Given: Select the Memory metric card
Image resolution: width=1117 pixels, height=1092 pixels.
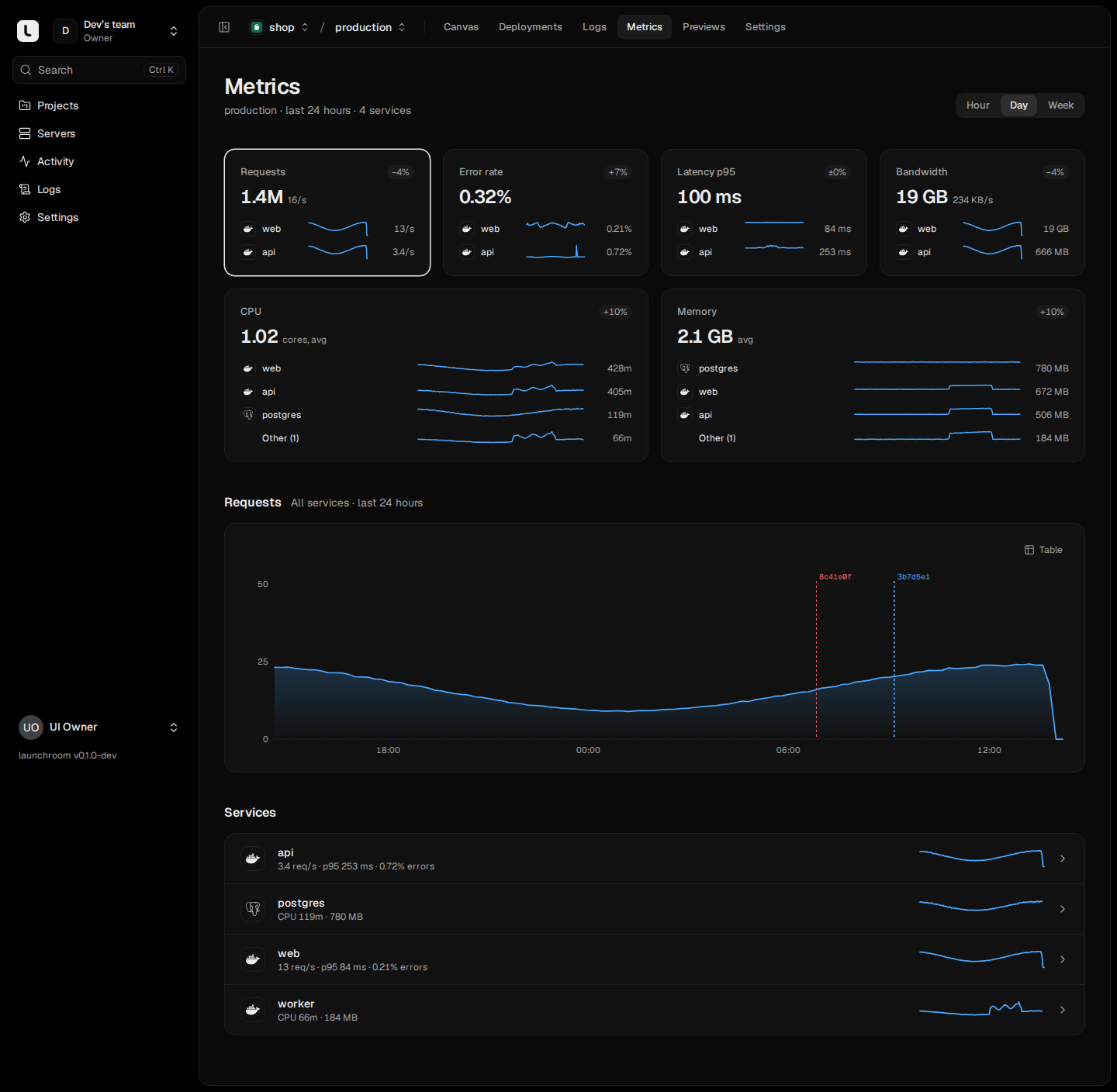Looking at the screenshot, I should pyautogui.click(x=873, y=375).
